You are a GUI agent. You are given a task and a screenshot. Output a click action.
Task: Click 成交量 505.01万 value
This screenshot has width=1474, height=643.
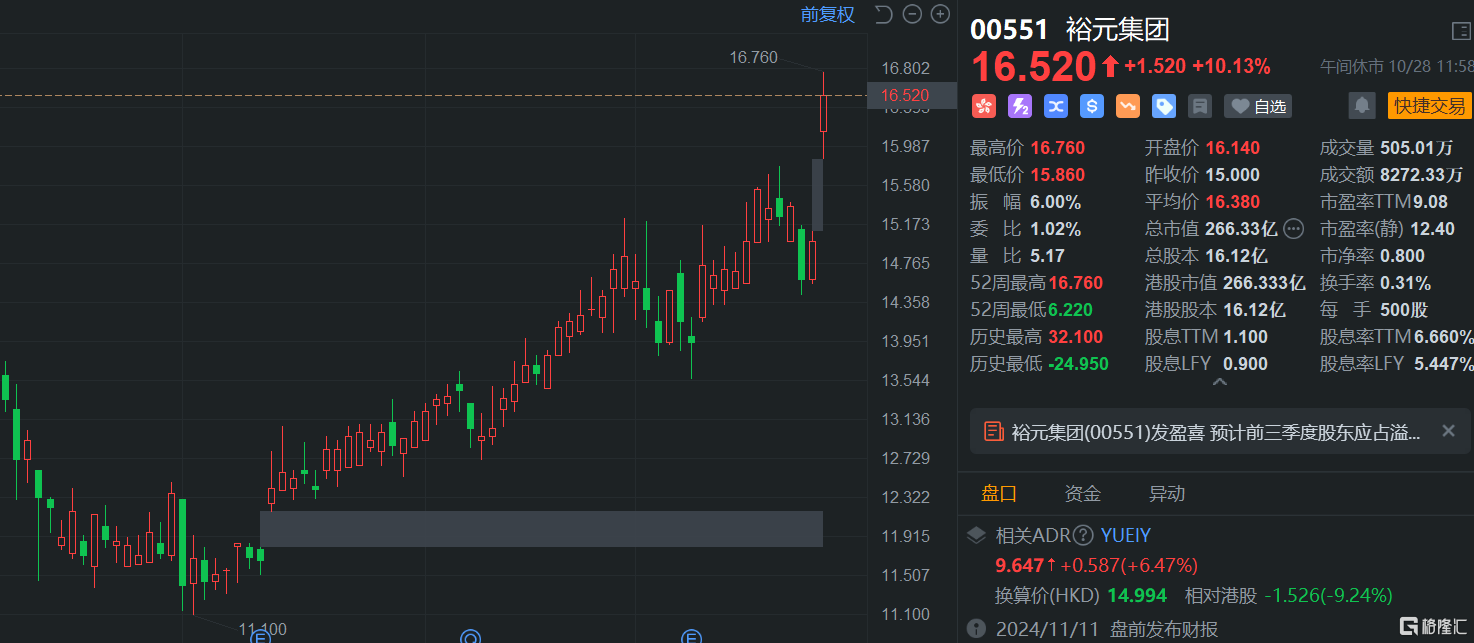(x=1416, y=148)
